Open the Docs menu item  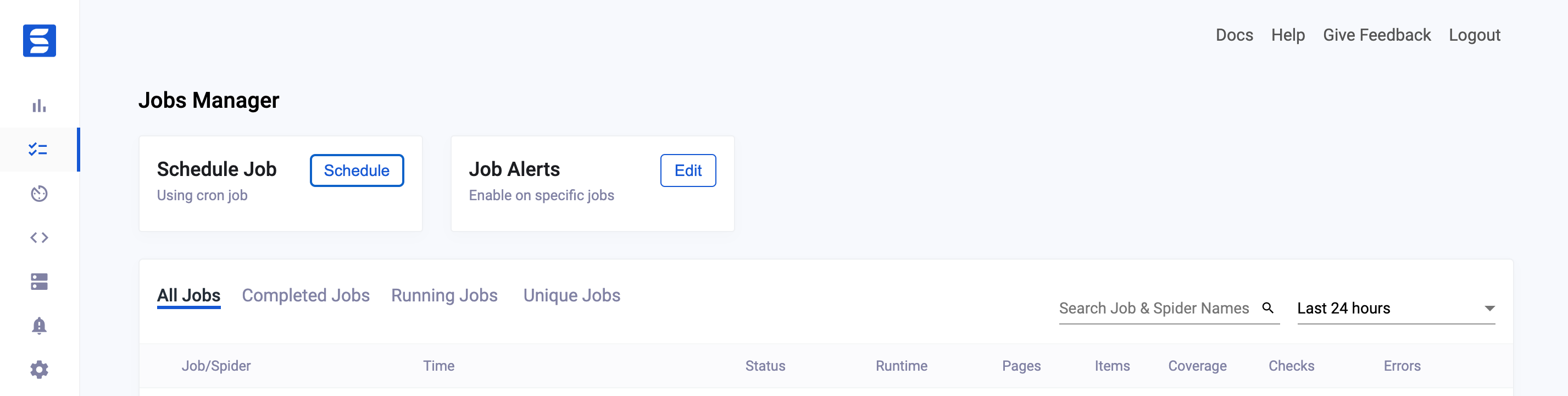click(x=1234, y=35)
